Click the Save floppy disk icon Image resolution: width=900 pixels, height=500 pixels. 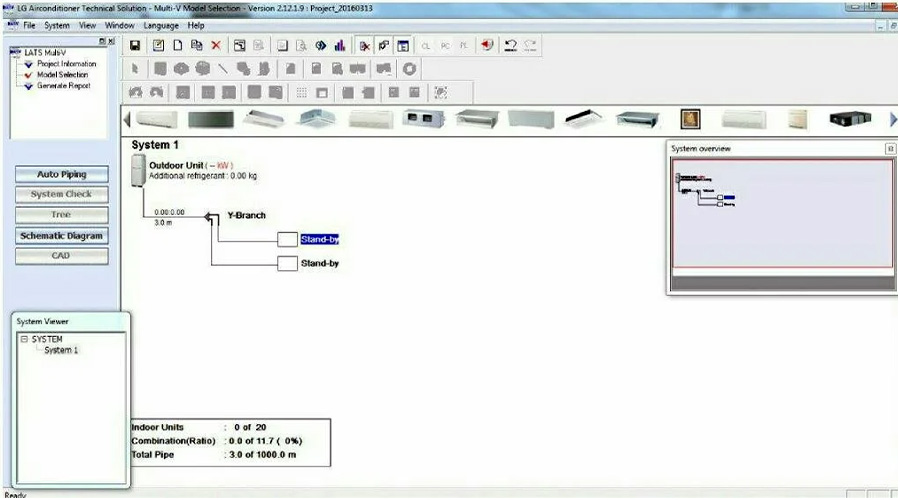point(135,45)
